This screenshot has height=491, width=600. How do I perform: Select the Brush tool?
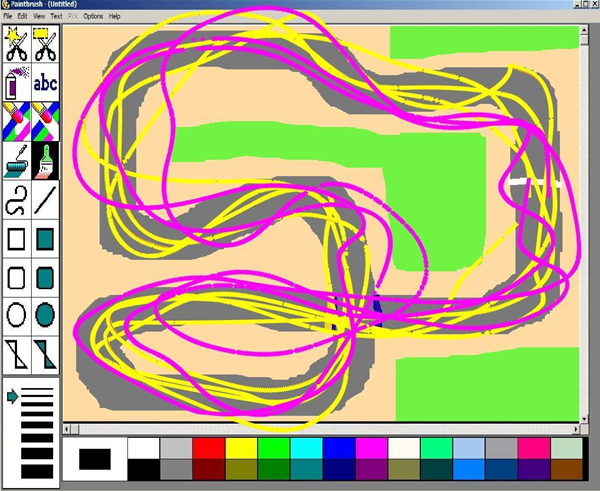point(45,158)
